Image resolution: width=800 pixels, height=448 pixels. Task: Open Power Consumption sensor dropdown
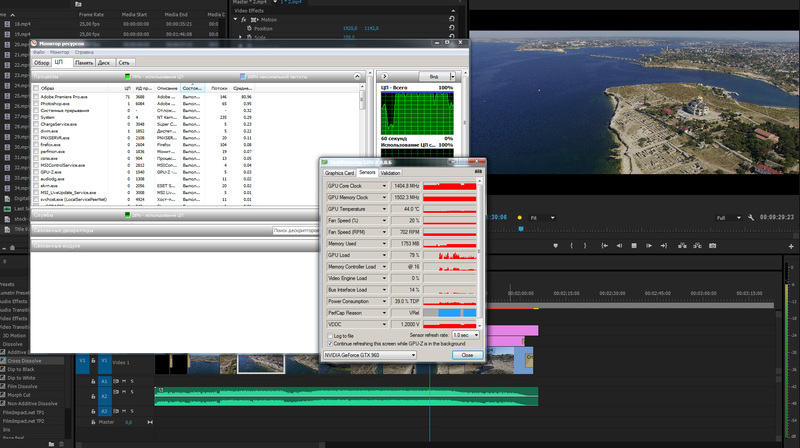pos(384,301)
